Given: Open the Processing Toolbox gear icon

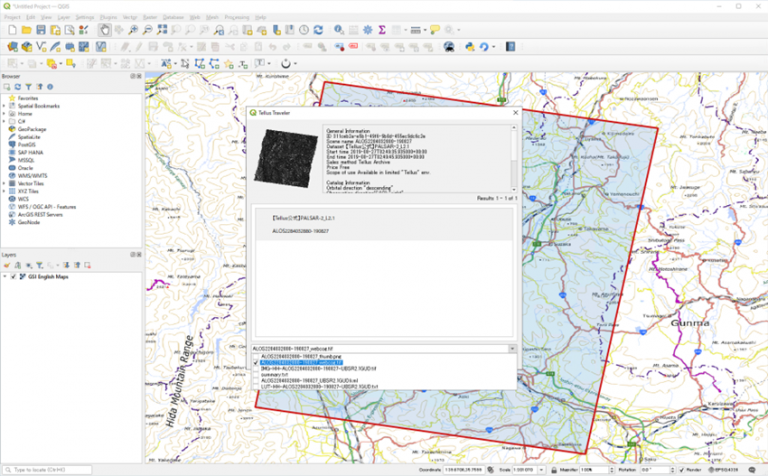Looking at the screenshot, I should [367, 30].
